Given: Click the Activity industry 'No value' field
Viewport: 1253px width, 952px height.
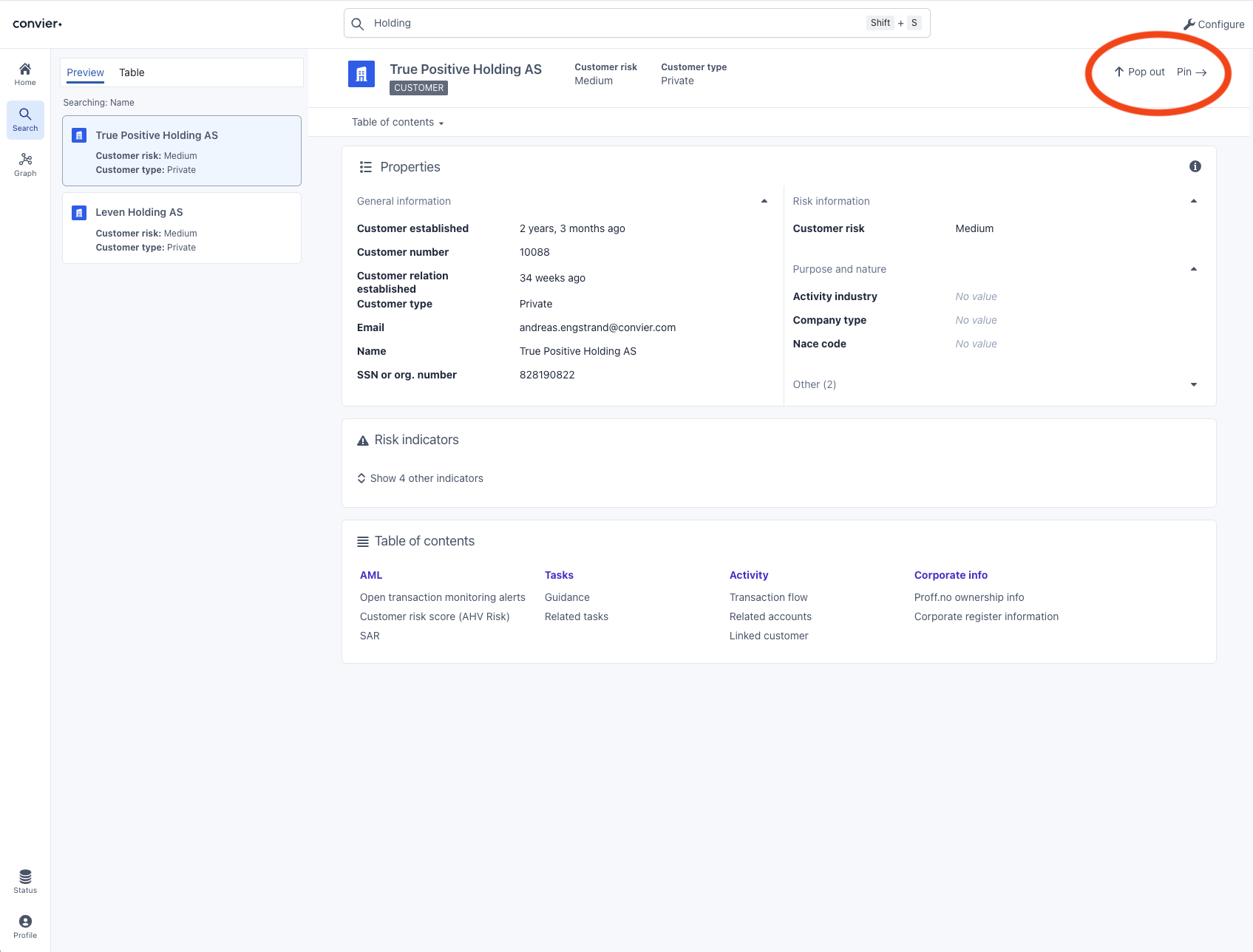Looking at the screenshot, I should coord(976,296).
